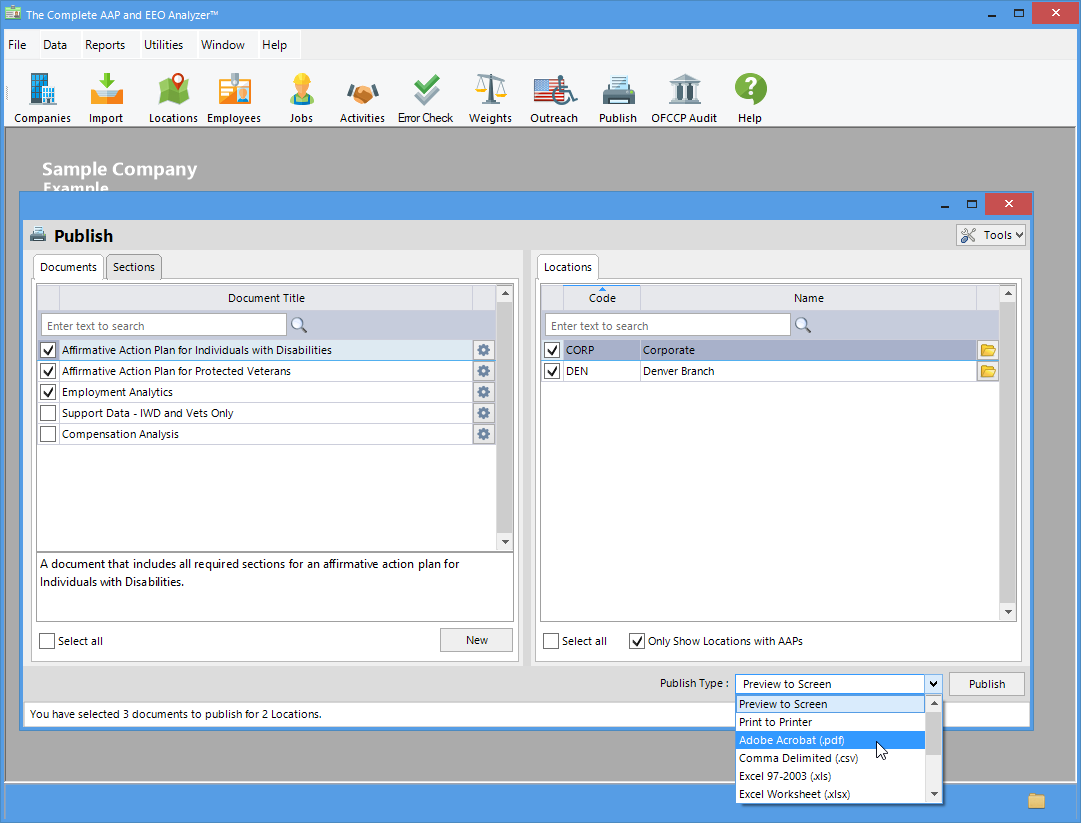Click the folder icon for Denver Branch

click(x=988, y=371)
